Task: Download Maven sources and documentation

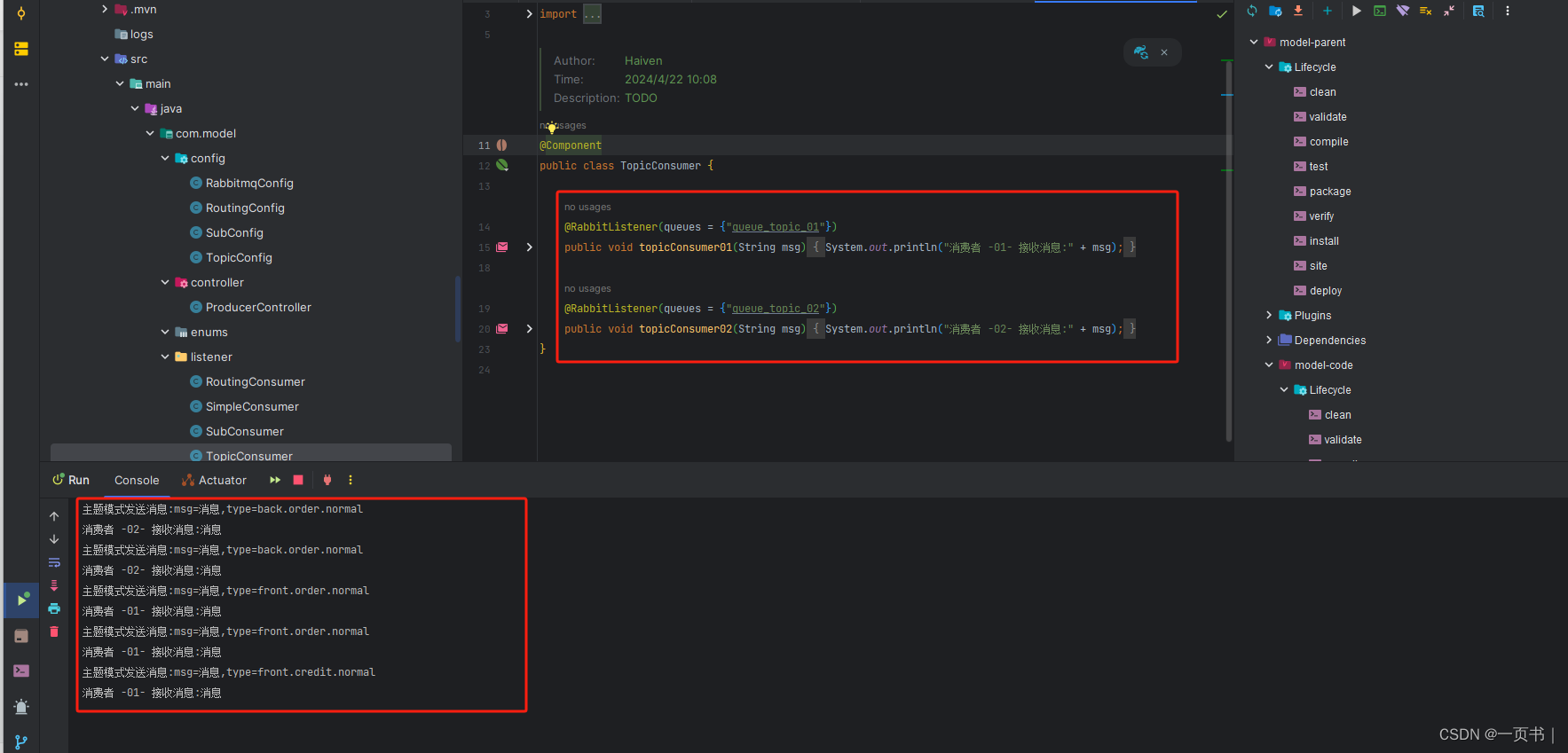Action: 1298,12
